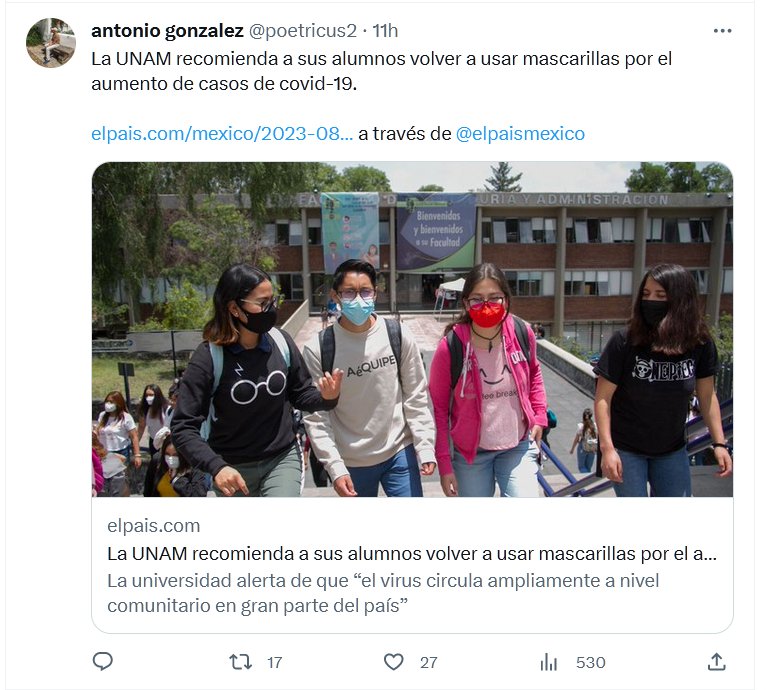
Task: Click the card description about the virus
Action: 383,593
